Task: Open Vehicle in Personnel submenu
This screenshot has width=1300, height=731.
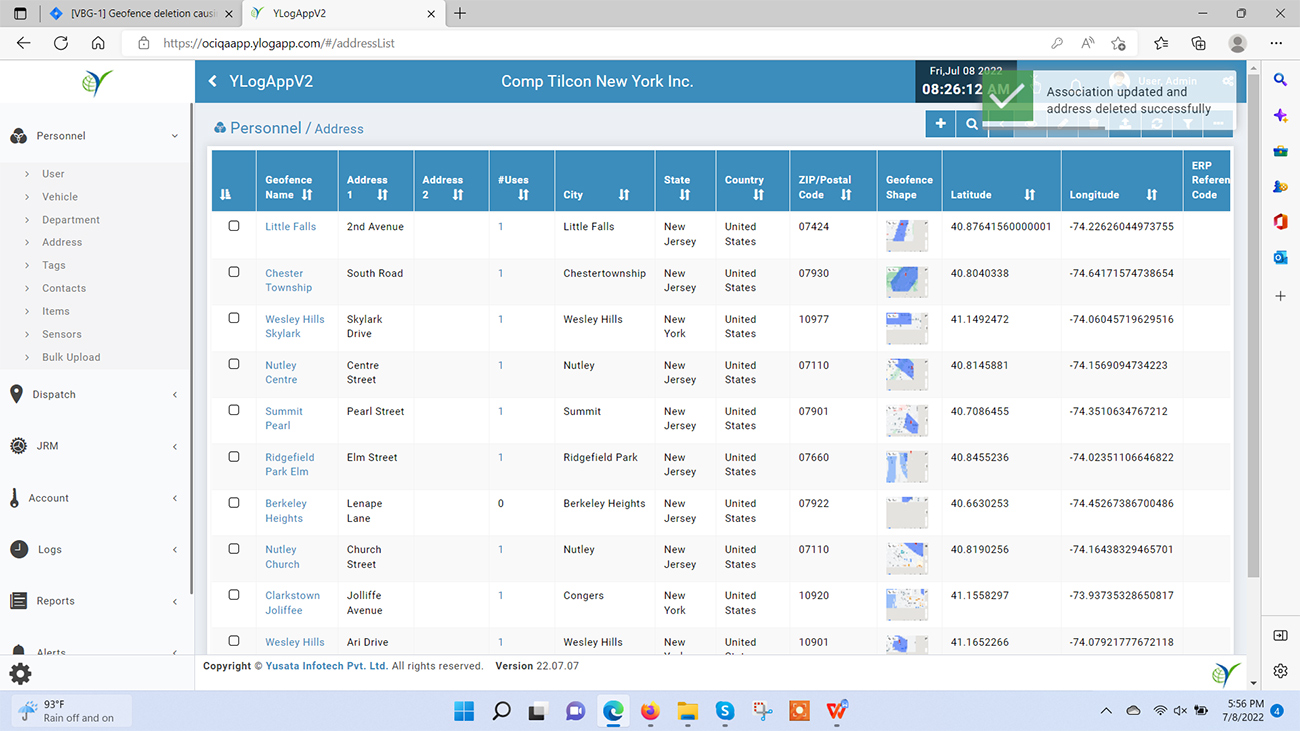Action: point(60,197)
